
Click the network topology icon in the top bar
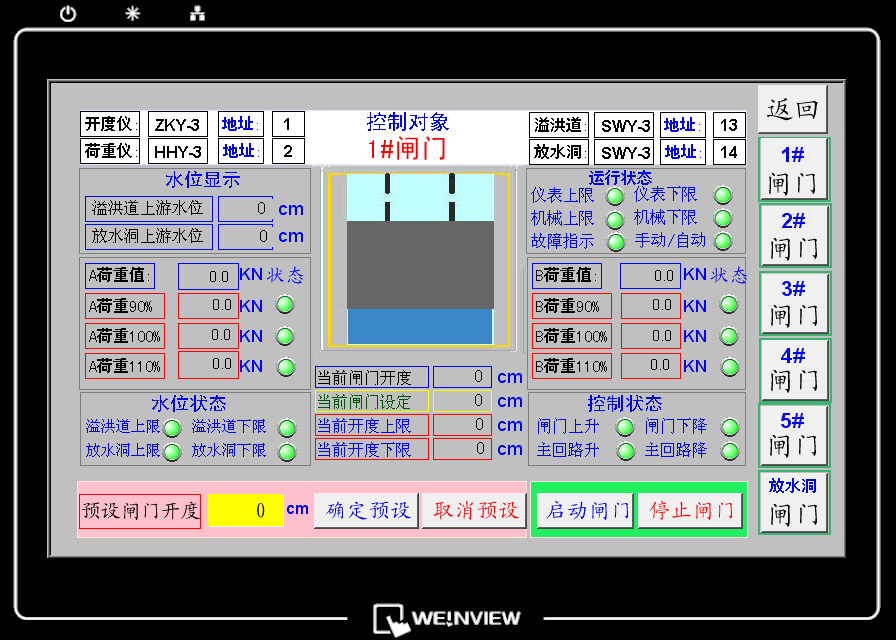196,14
